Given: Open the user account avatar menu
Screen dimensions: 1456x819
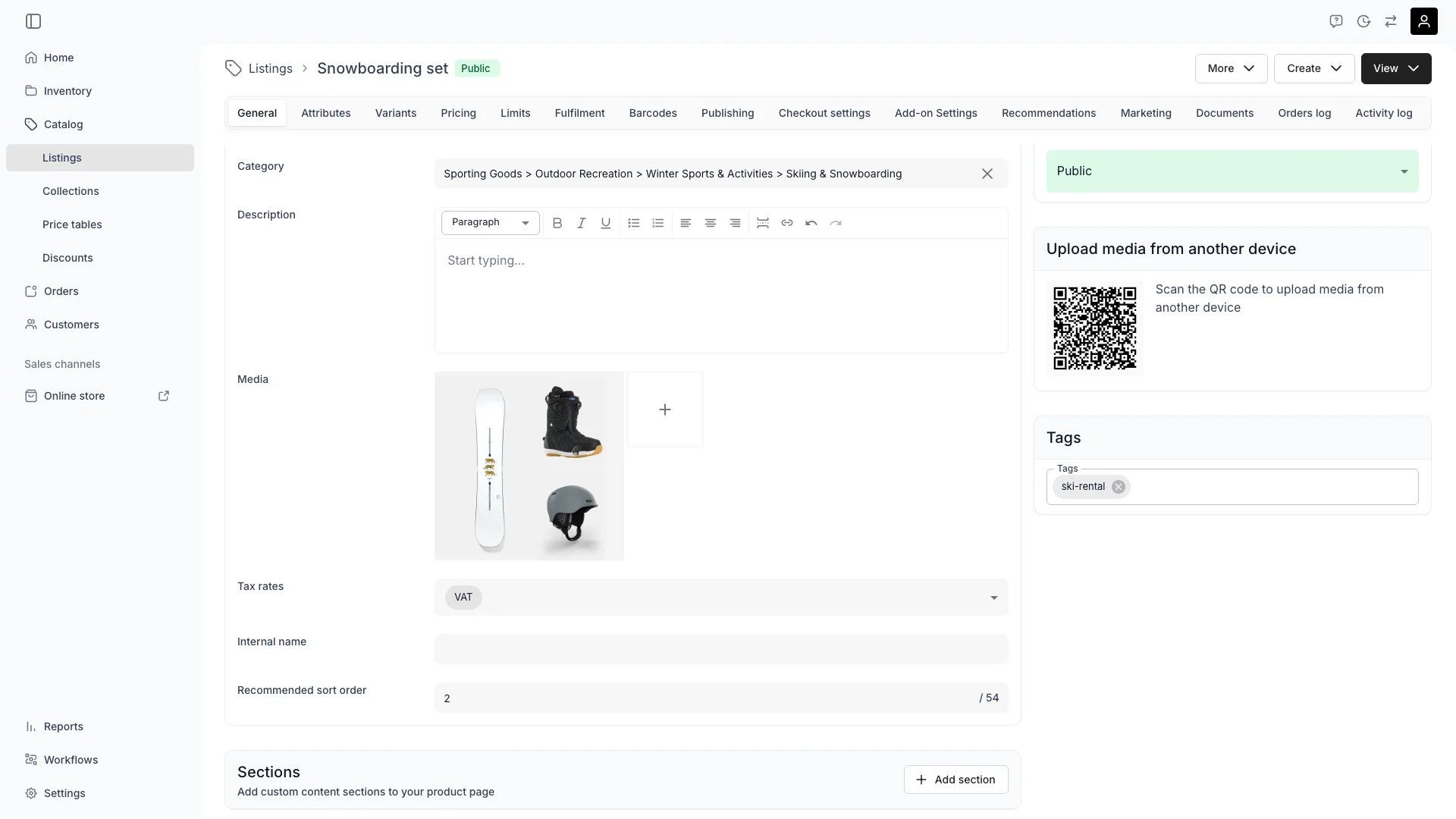Looking at the screenshot, I should (x=1423, y=21).
